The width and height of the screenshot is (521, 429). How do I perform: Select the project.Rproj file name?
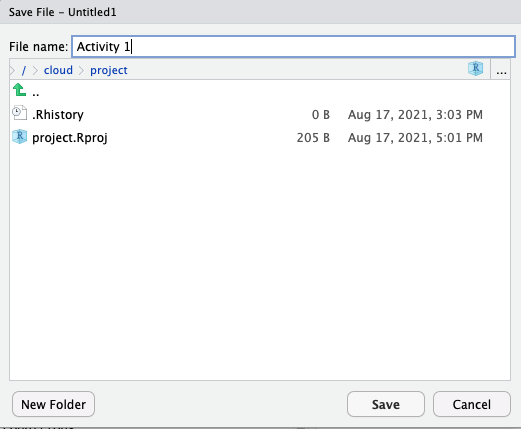point(70,138)
